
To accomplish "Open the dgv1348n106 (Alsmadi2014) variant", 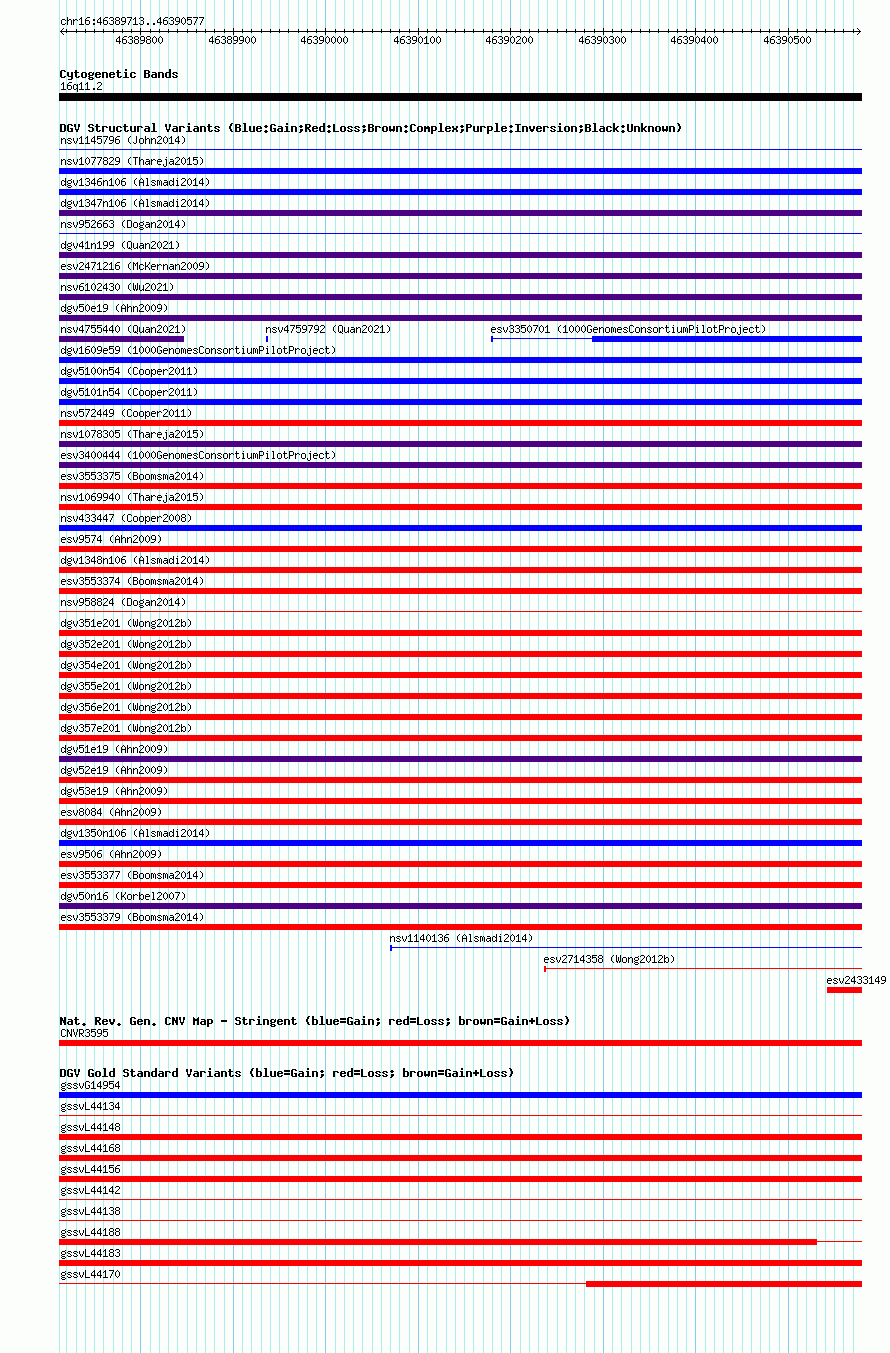I will pos(135,560).
